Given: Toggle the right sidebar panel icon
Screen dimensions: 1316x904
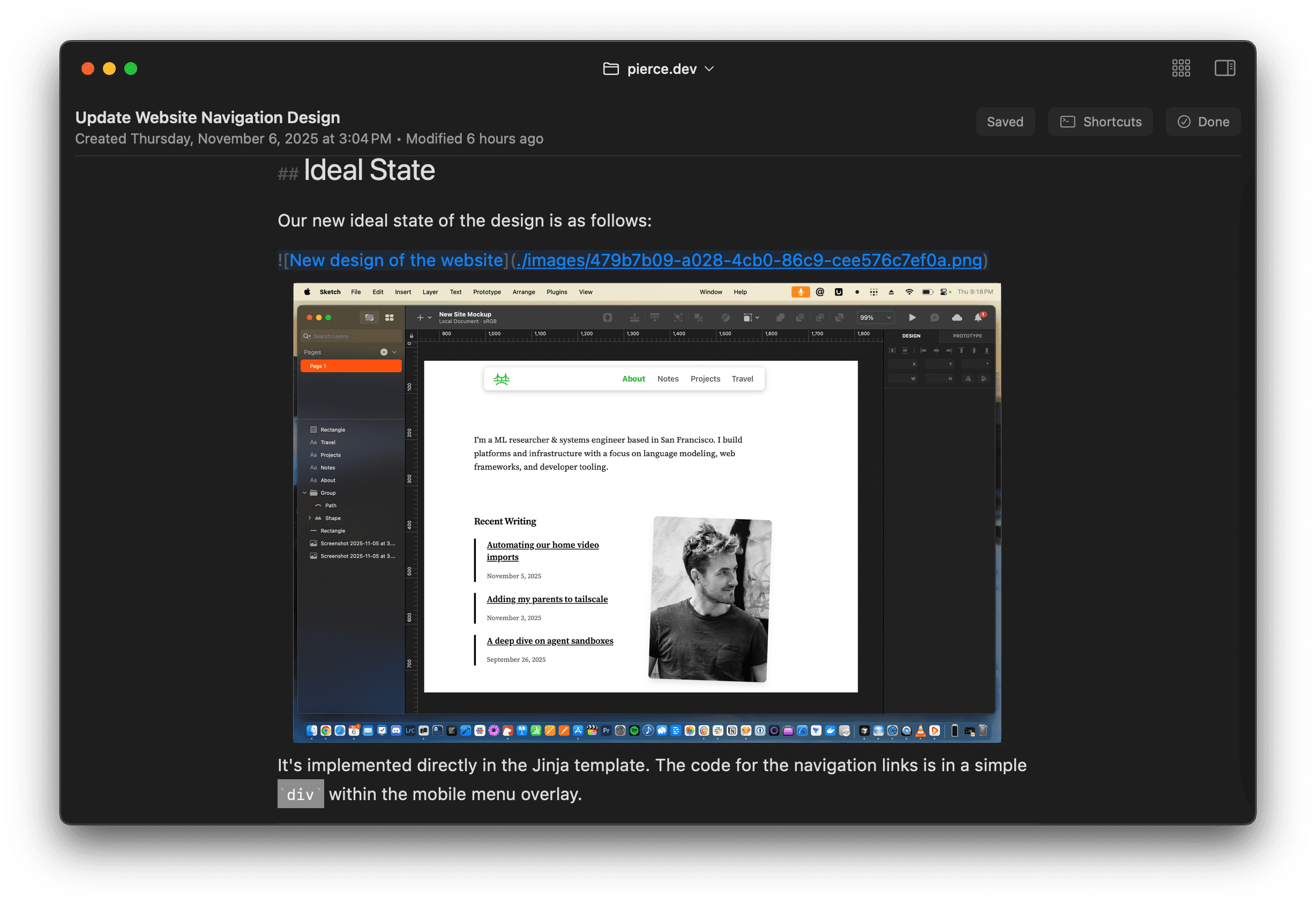Looking at the screenshot, I should pos(1224,69).
